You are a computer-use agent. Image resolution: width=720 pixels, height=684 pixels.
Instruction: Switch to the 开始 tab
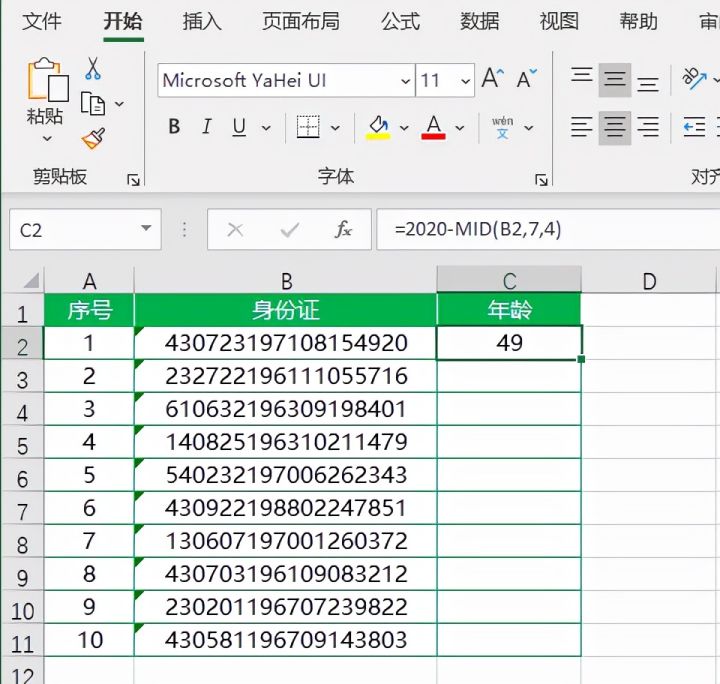pyautogui.click(x=123, y=22)
